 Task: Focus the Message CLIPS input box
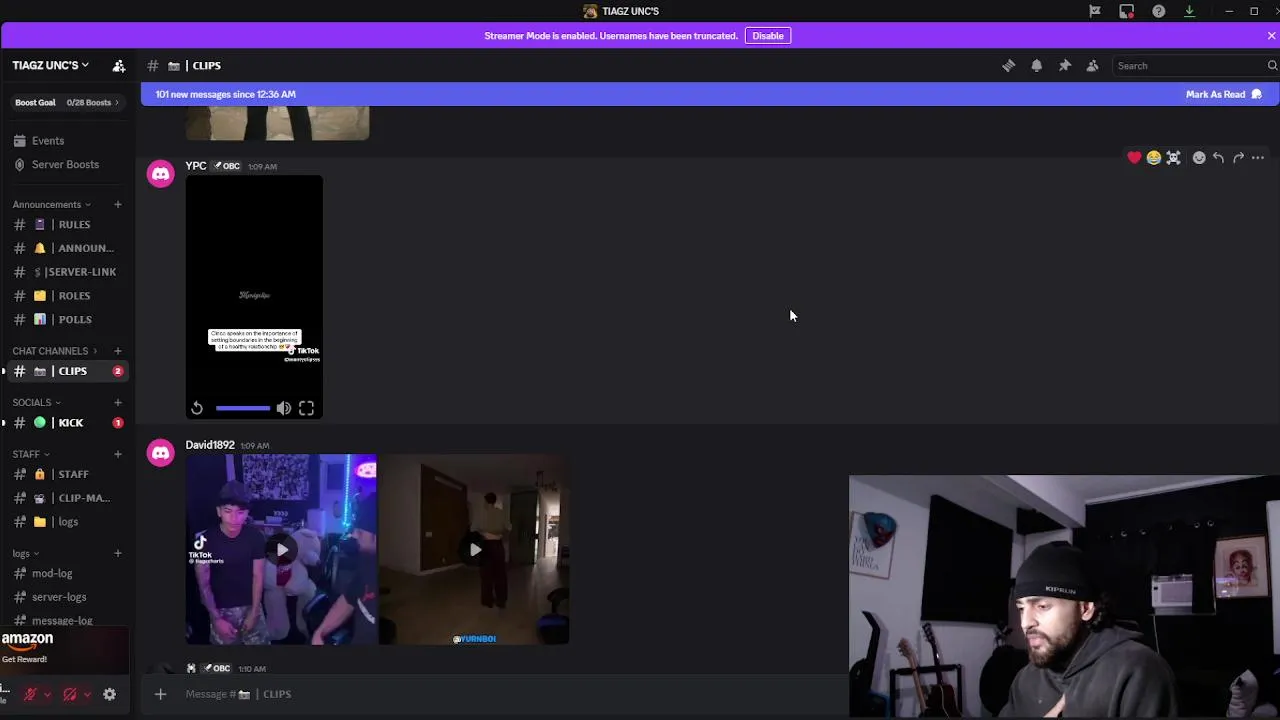click(x=510, y=694)
